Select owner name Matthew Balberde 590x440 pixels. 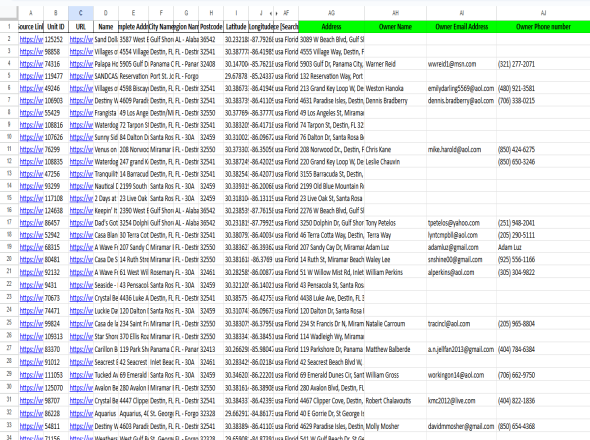395,349
